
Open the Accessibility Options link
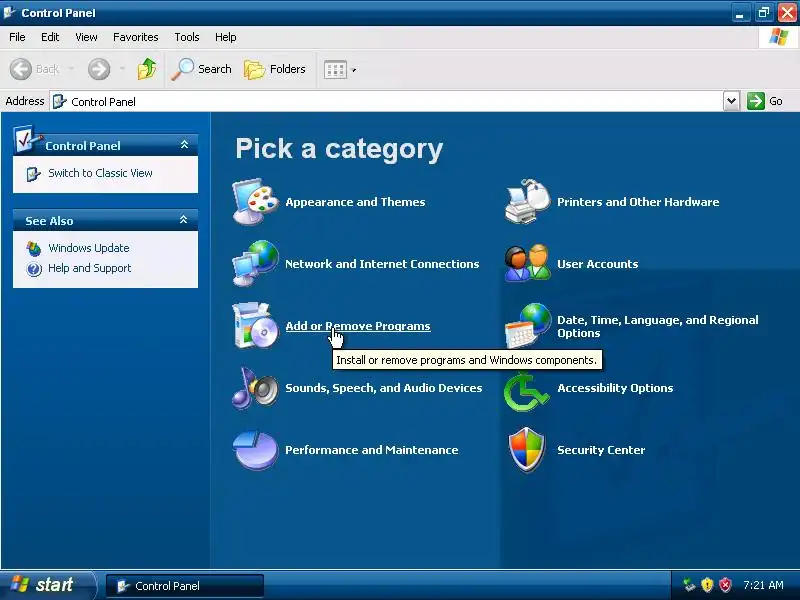tap(615, 388)
